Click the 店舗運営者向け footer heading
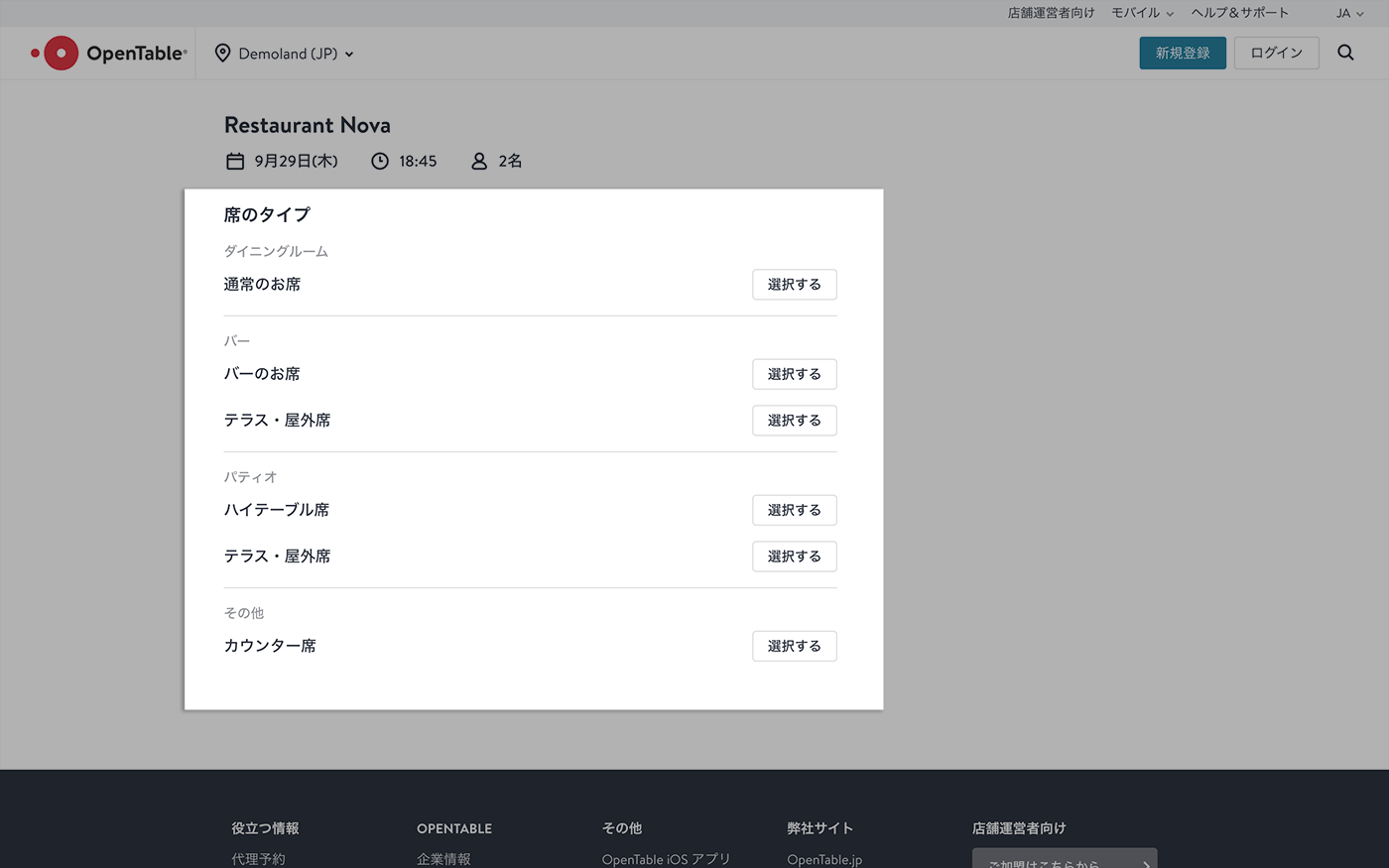 click(1019, 828)
